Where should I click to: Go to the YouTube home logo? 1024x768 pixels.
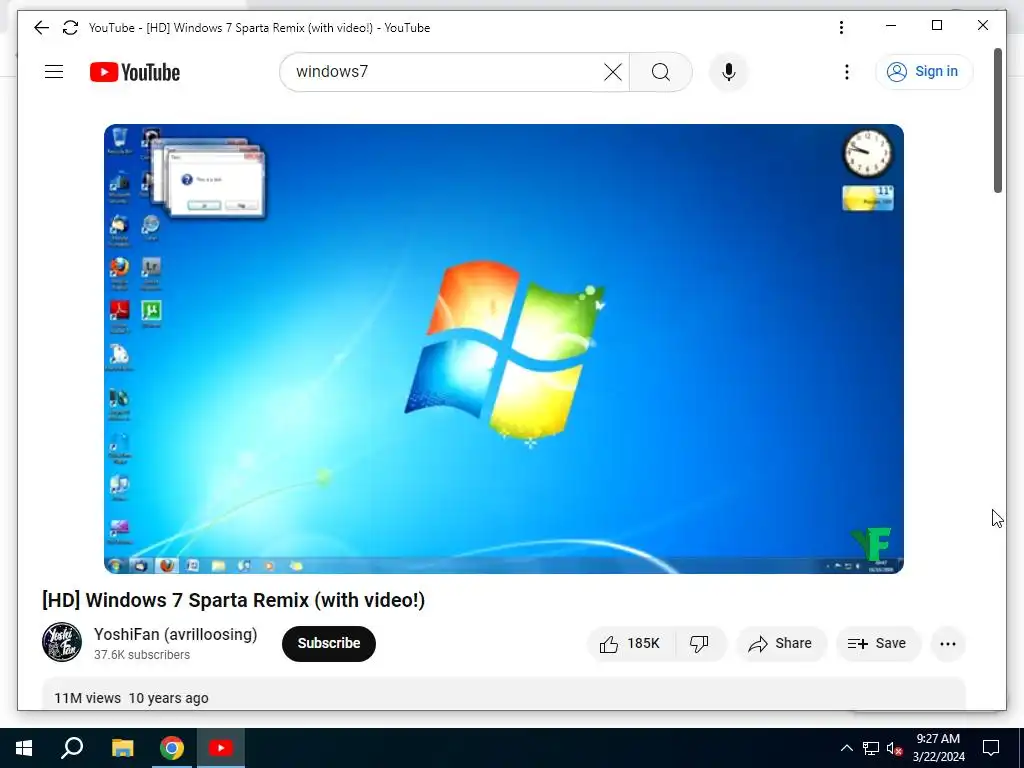[x=135, y=72]
